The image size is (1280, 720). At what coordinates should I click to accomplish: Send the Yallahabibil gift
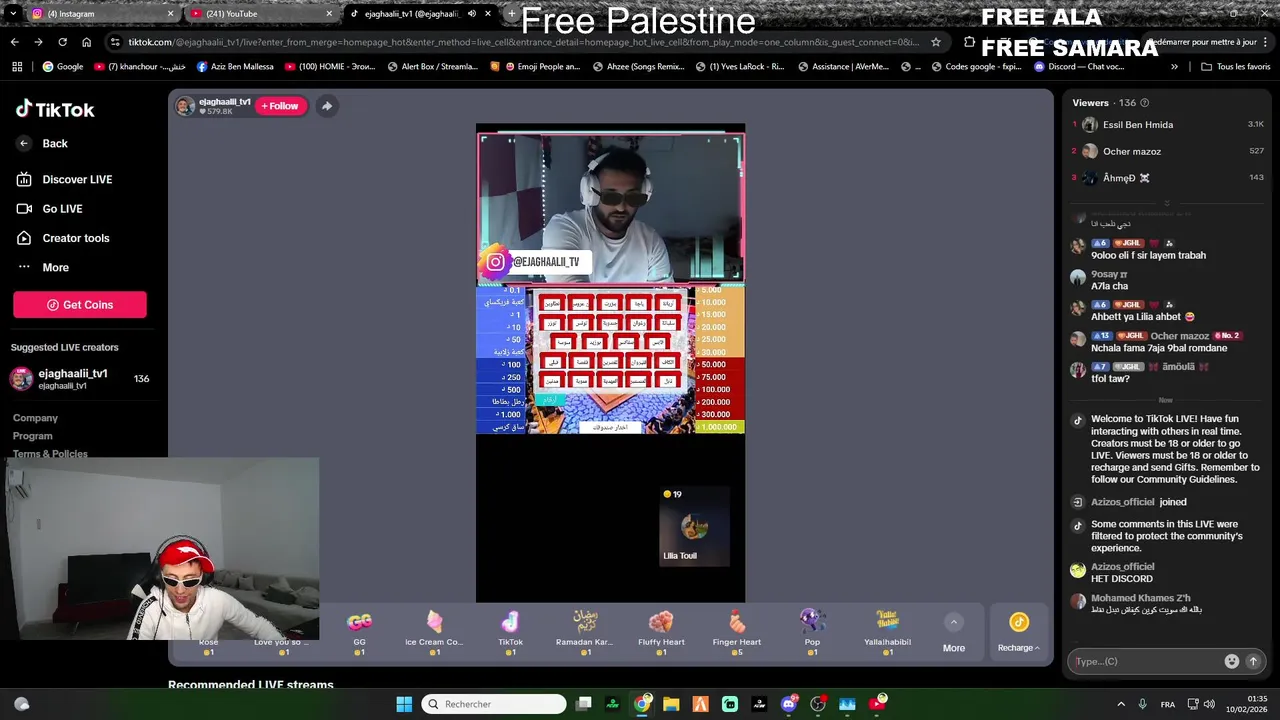887,632
